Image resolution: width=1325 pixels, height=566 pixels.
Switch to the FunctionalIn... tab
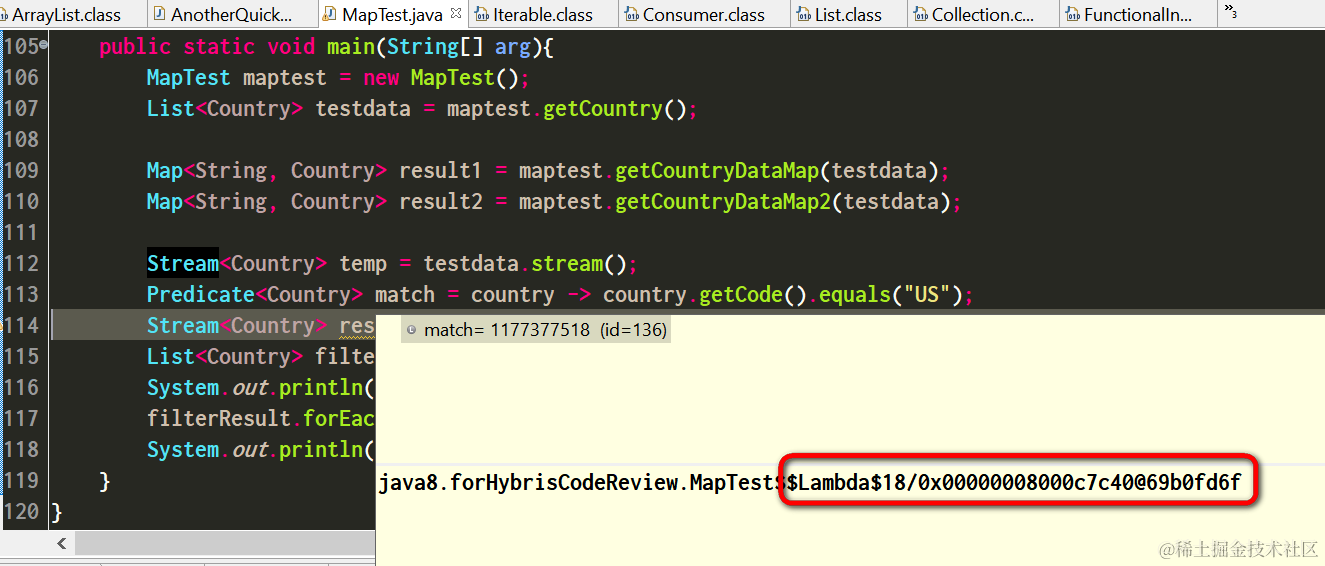1138,14
